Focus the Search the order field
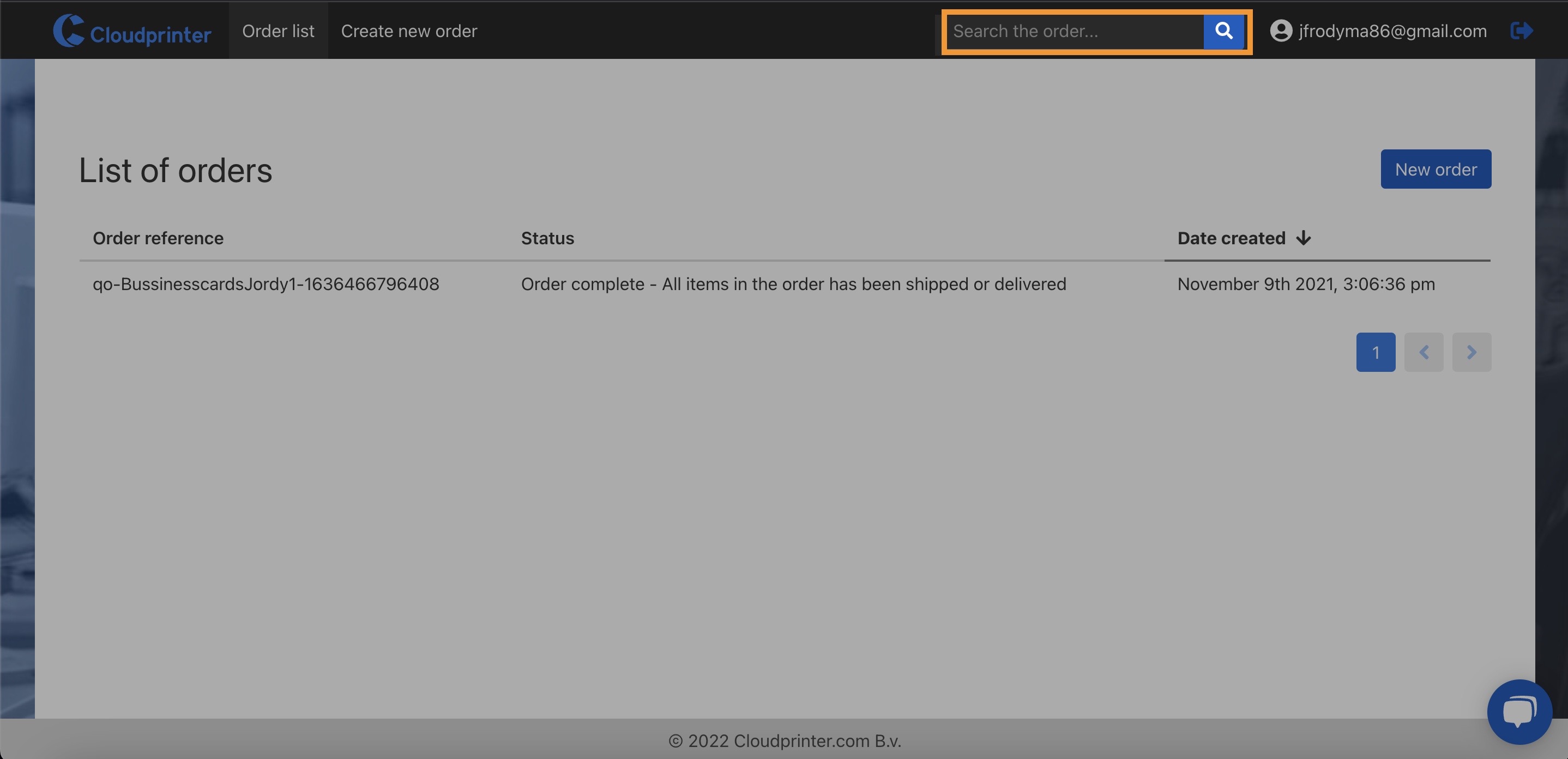 (1075, 31)
